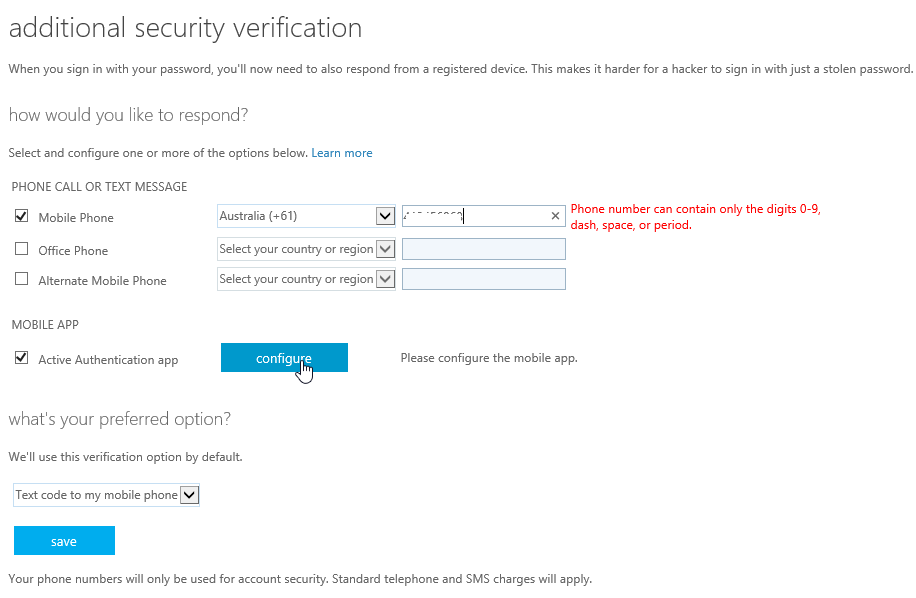Clear the mobile phone number with X icon

coord(555,216)
